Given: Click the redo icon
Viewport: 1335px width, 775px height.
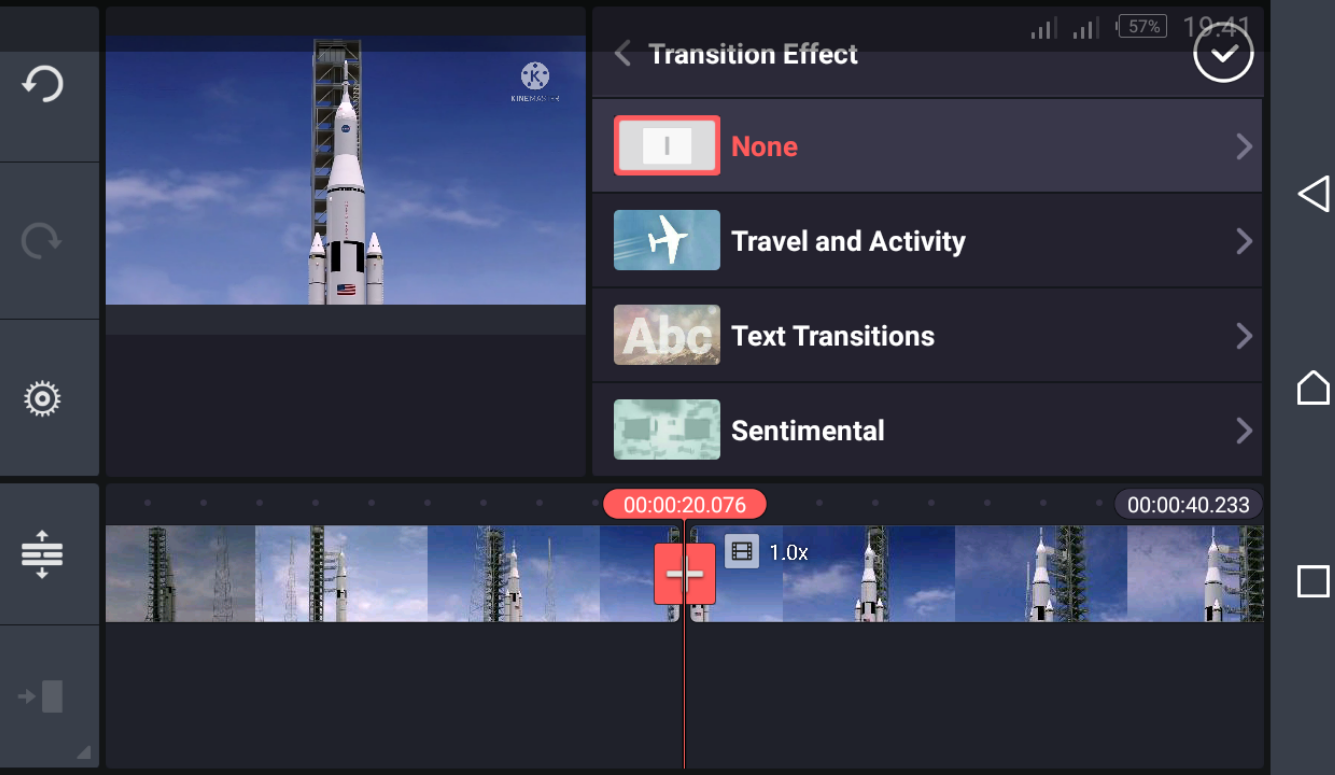Looking at the screenshot, I should click(x=43, y=237).
